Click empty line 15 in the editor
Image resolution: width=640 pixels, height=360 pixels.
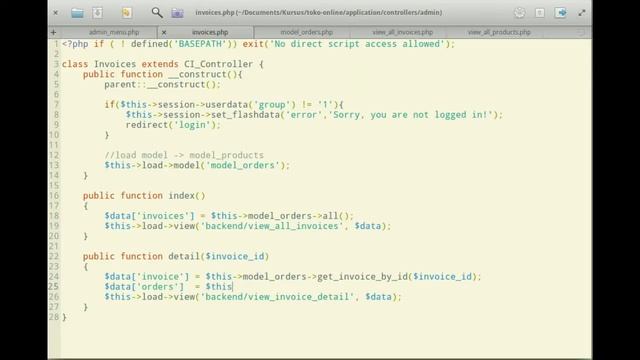coord(326,186)
